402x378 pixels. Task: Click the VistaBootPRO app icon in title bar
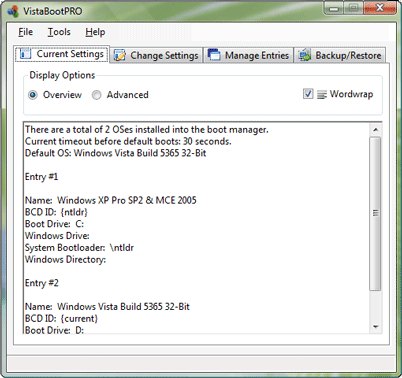(13, 11)
